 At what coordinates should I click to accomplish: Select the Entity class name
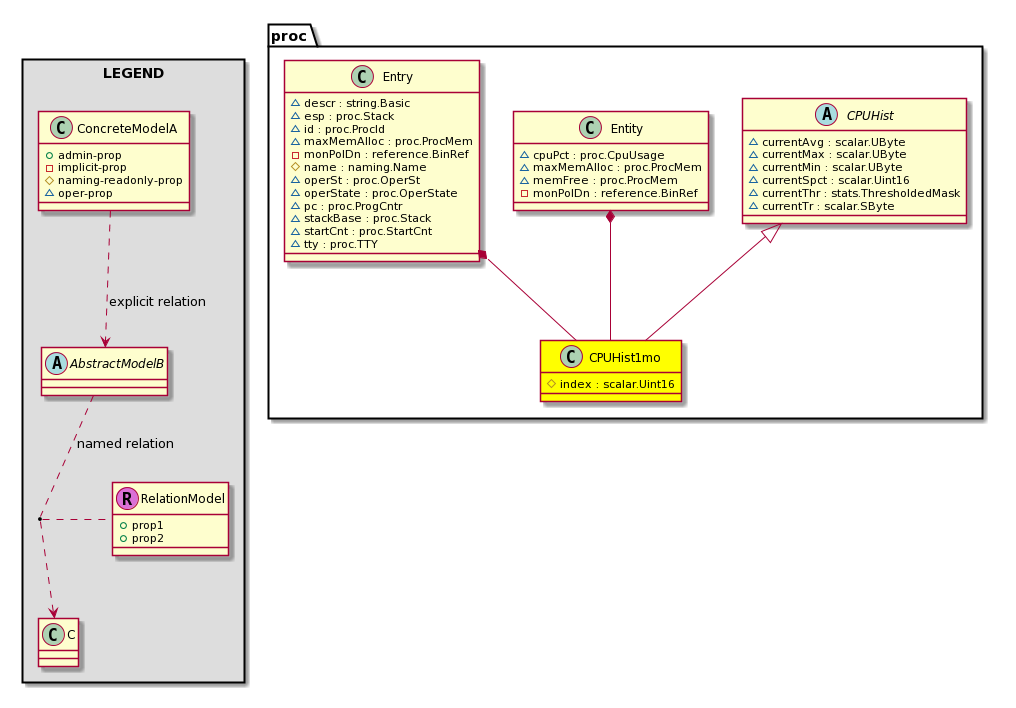click(627, 128)
